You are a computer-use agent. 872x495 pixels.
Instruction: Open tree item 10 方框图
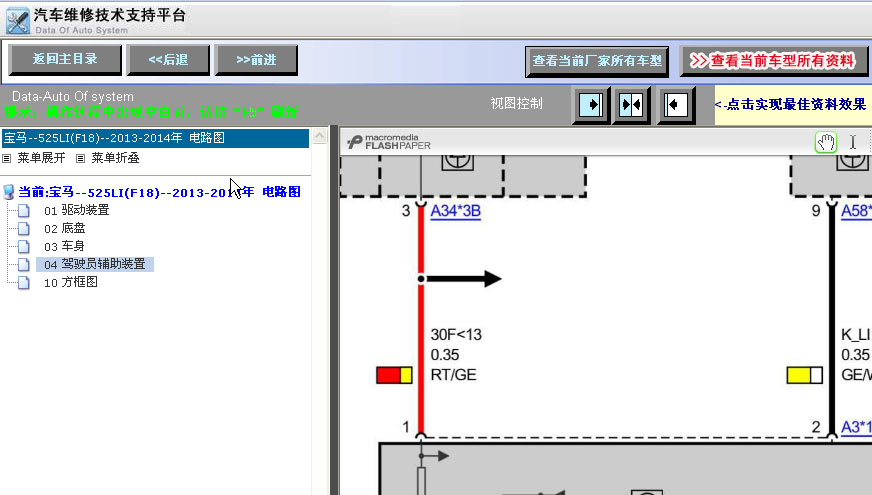(x=71, y=283)
